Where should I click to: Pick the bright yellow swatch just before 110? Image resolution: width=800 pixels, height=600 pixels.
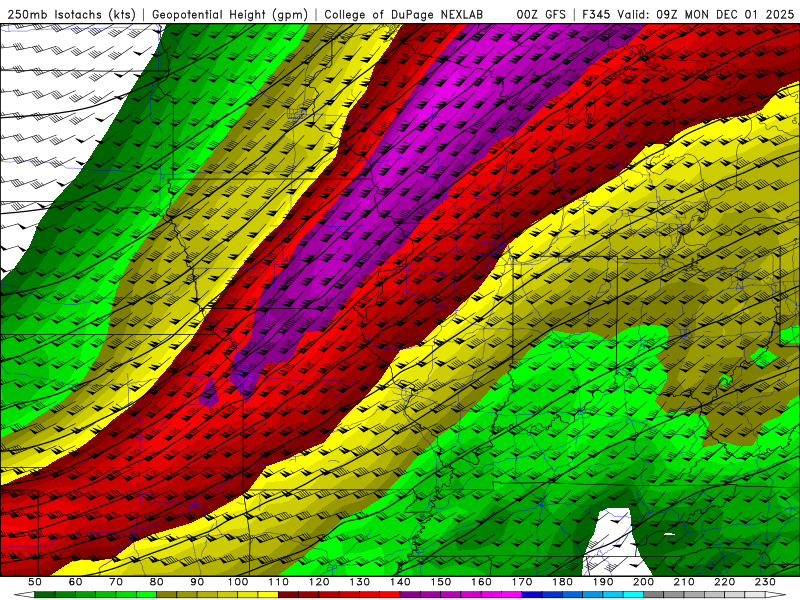click(x=268, y=594)
